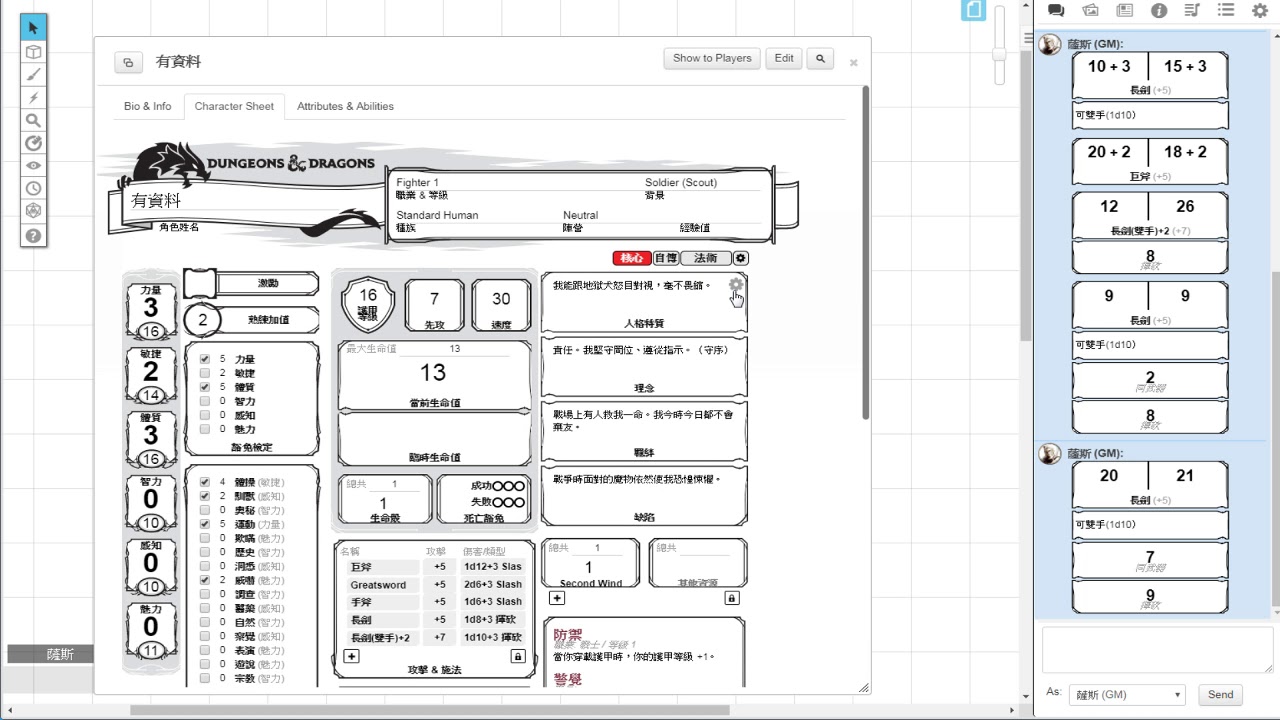
Task: Activate the Select and Pan arrow tool
Action: click(33, 28)
